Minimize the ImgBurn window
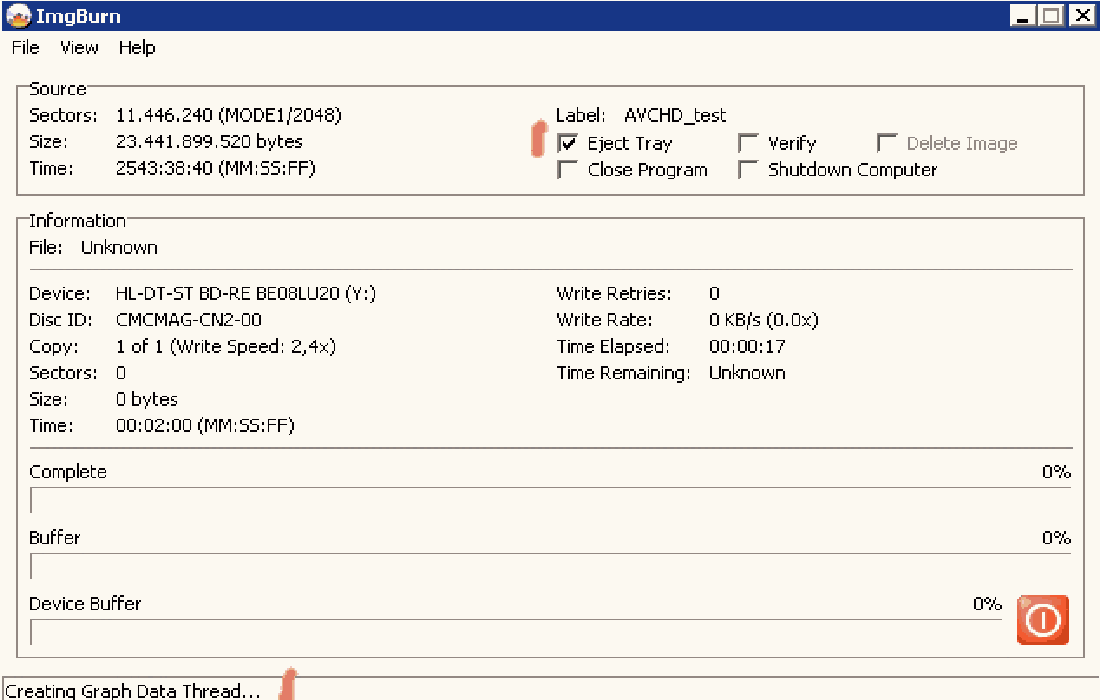The image size is (1100, 700). 1022,15
